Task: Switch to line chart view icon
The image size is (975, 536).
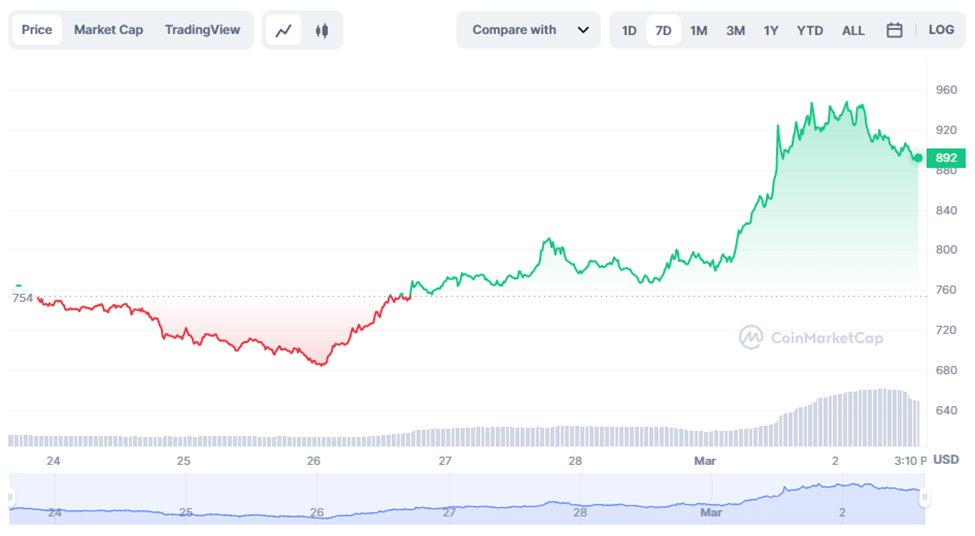Action: [283, 30]
